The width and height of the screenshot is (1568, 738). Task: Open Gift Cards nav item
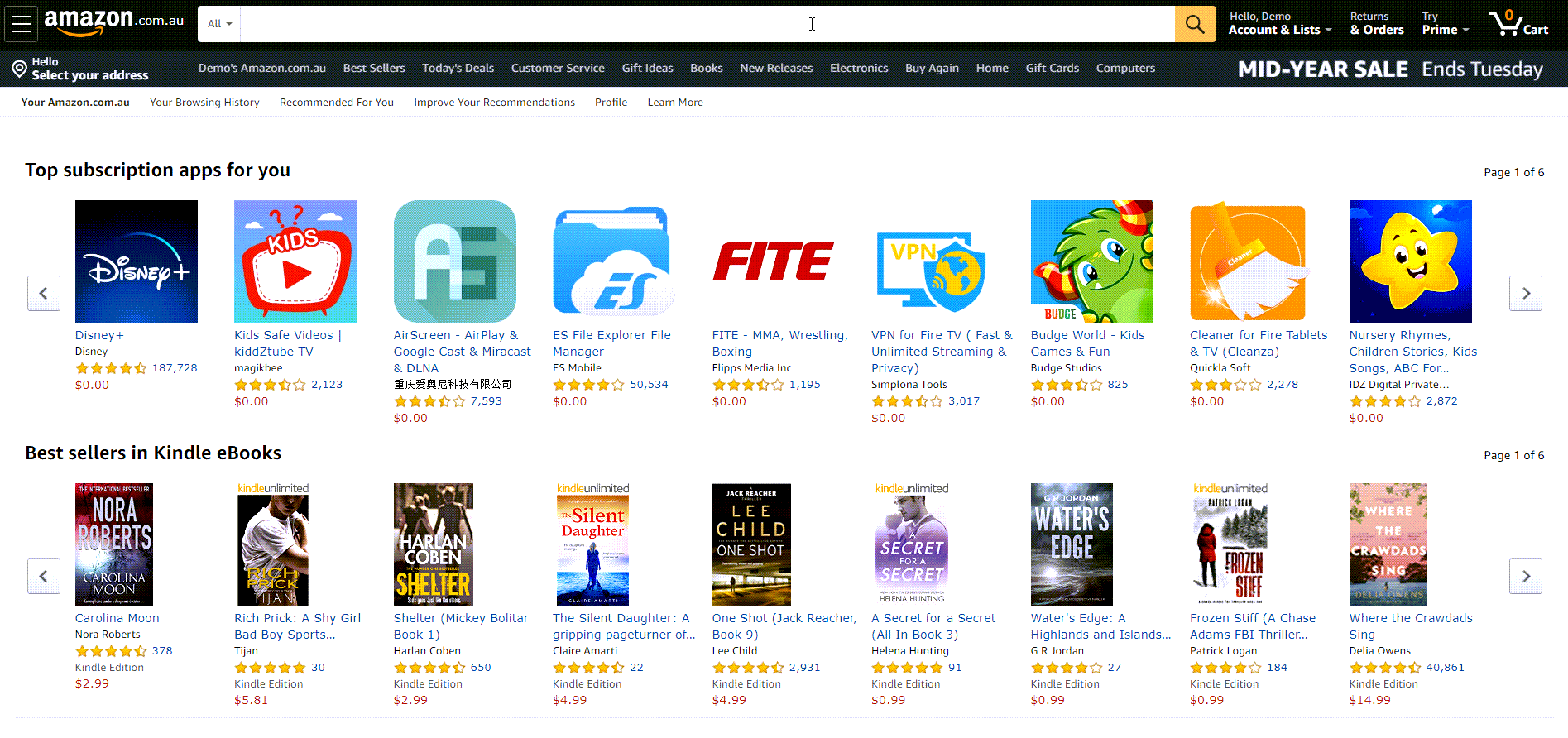[1052, 68]
